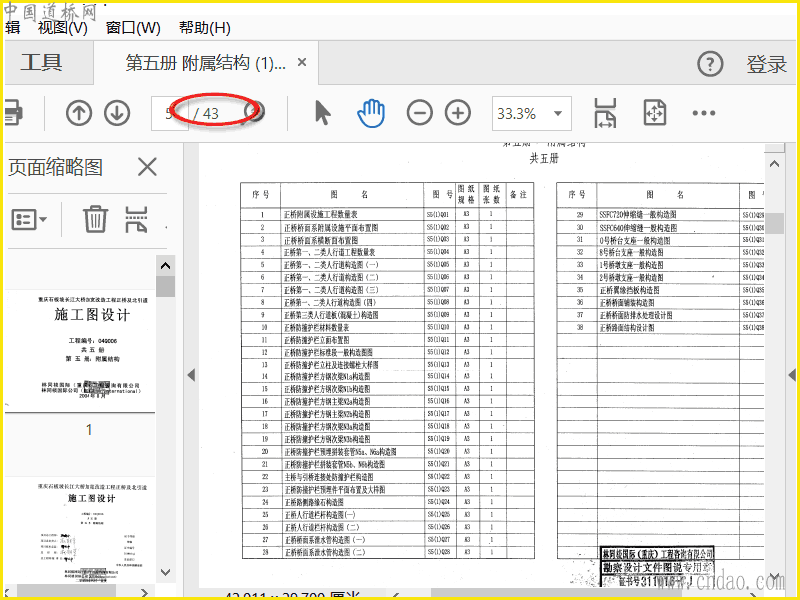Select the second page thumbnail
800x600 pixels.
pos(80,531)
